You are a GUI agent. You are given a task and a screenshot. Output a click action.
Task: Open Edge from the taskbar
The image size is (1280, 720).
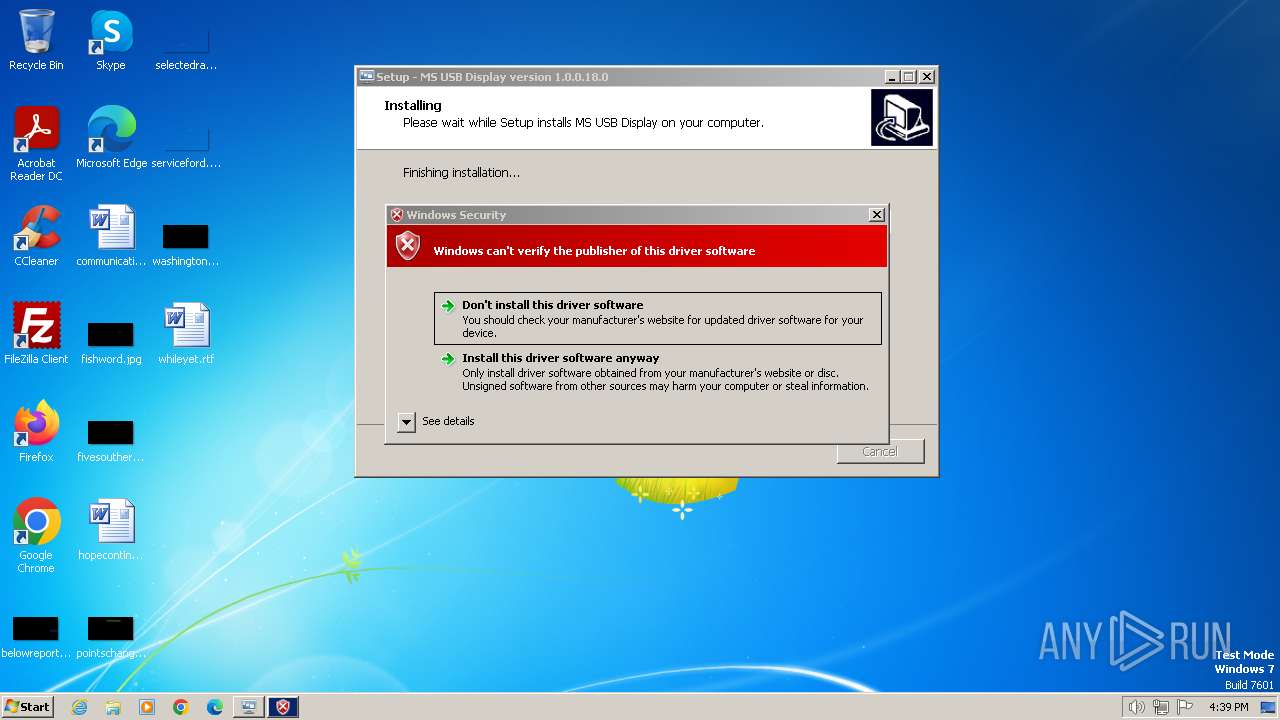click(215, 707)
